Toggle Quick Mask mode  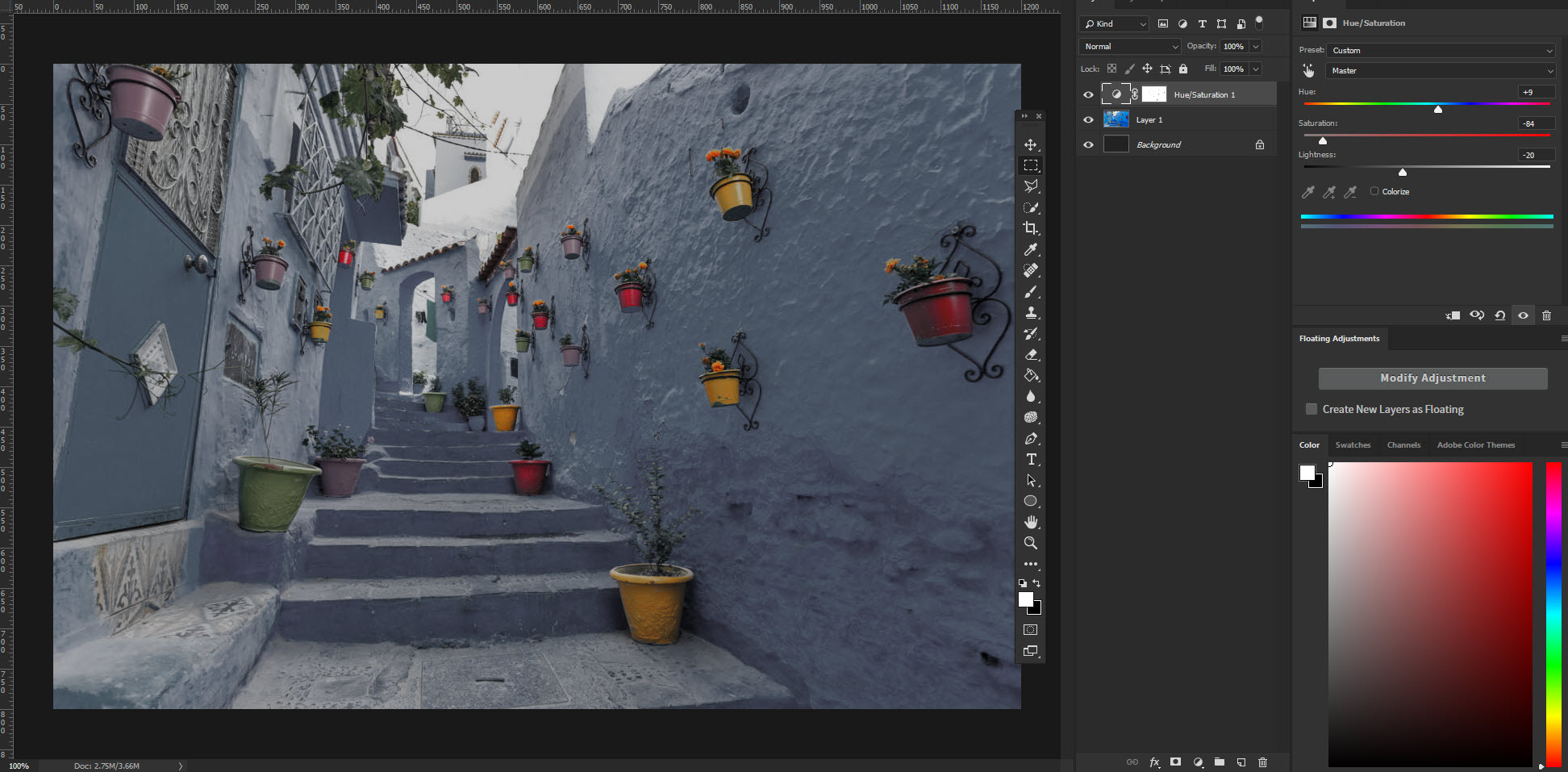tap(1031, 630)
